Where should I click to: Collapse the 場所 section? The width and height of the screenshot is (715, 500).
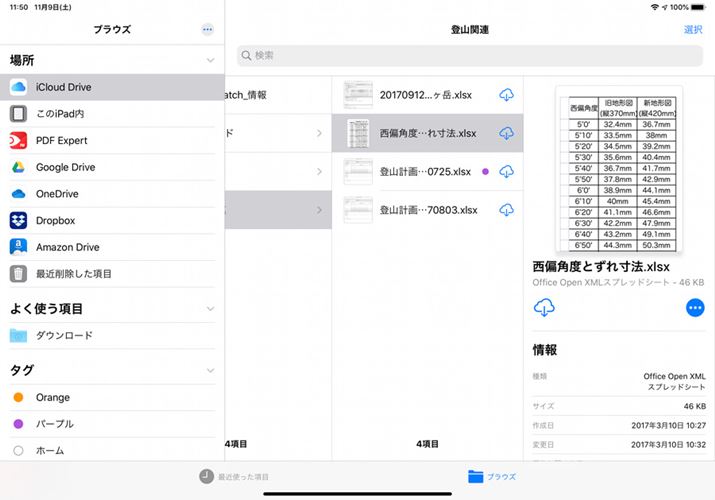209,60
